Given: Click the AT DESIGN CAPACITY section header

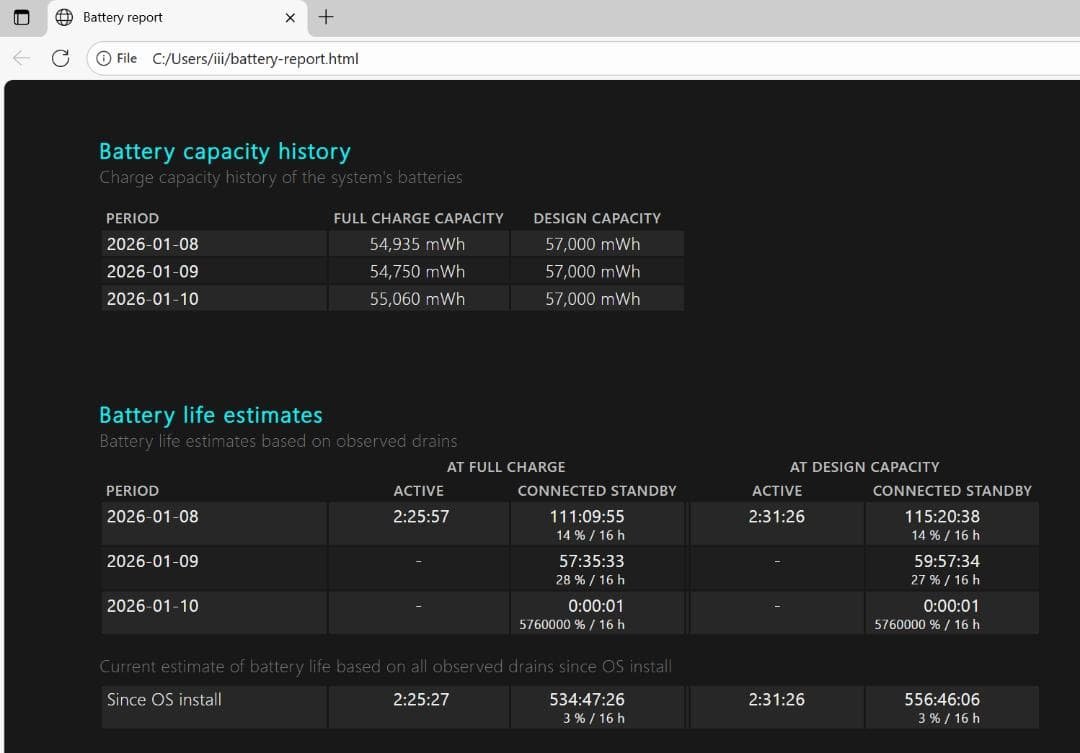Looking at the screenshot, I should click(864, 466).
